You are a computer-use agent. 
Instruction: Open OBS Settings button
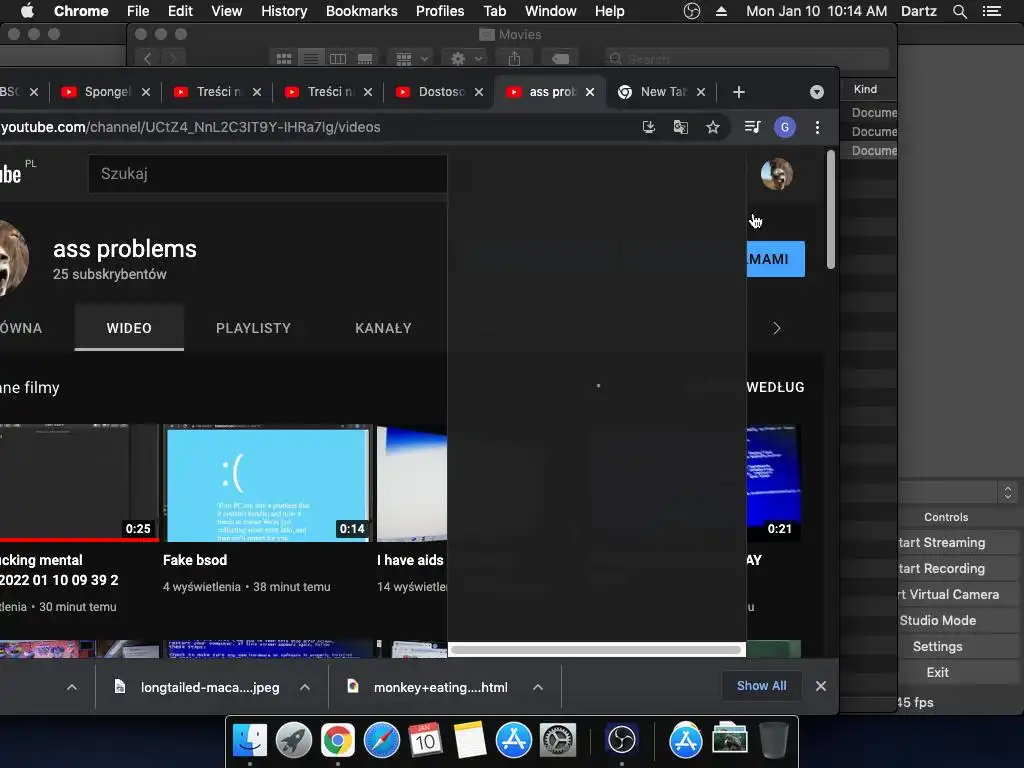(x=956, y=647)
